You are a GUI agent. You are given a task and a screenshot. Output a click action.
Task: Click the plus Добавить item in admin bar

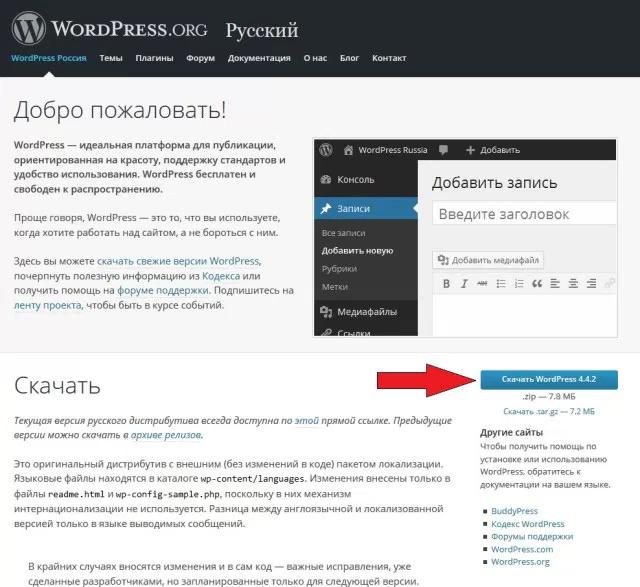493,150
